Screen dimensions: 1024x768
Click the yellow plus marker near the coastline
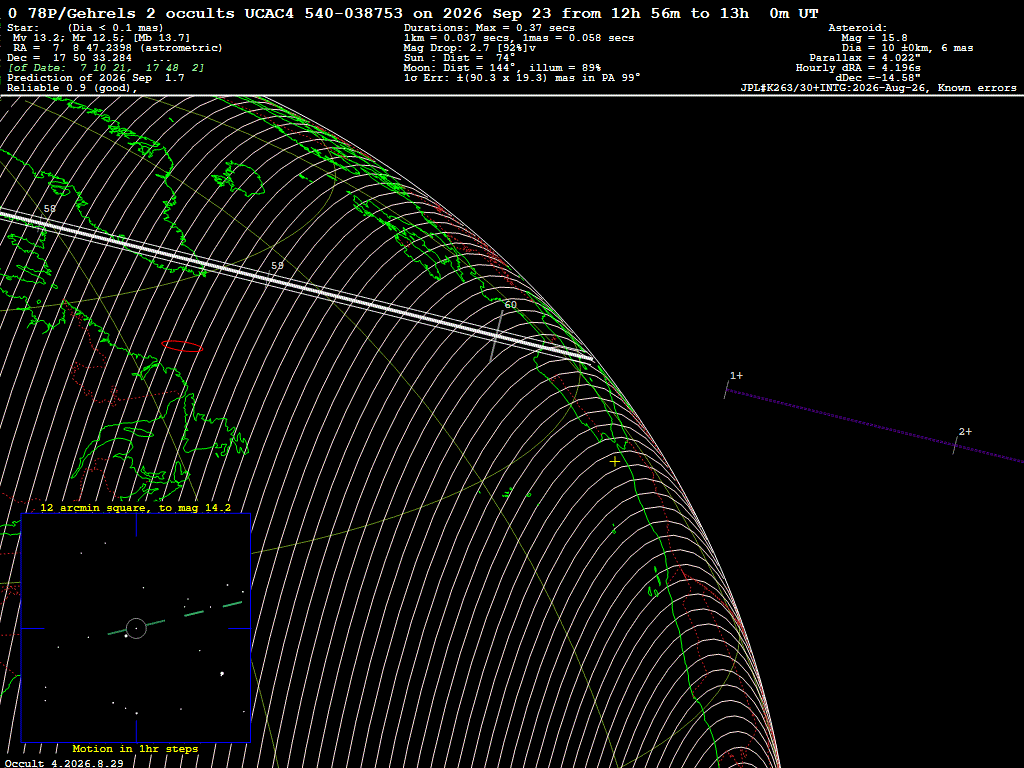[x=615, y=461]
